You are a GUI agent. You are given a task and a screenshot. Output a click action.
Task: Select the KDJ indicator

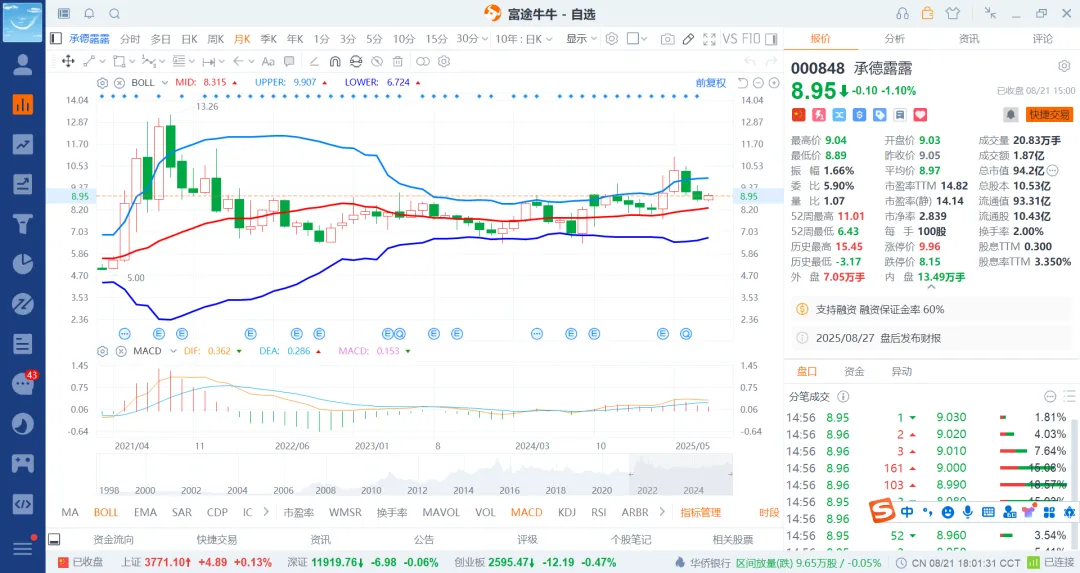[567, 512]
